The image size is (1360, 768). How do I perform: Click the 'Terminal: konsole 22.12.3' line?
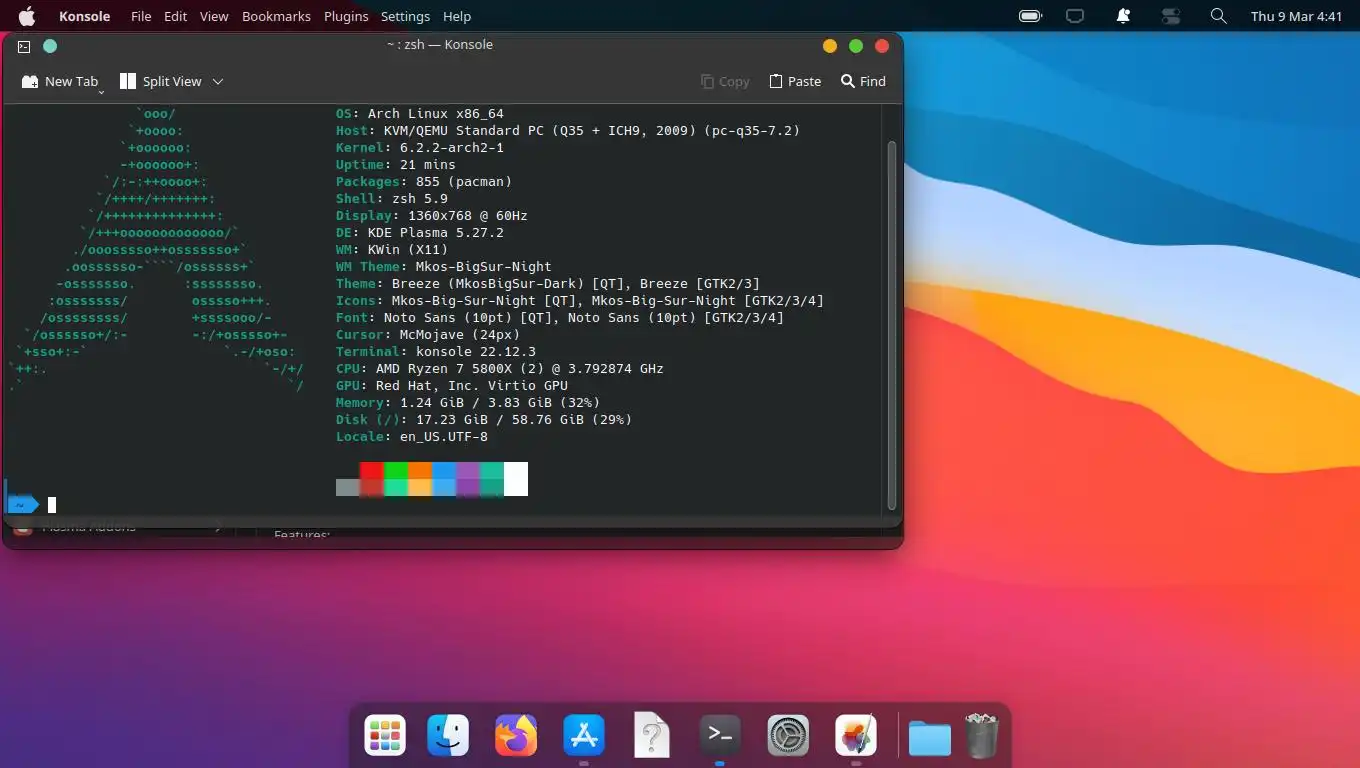(436, 352)
